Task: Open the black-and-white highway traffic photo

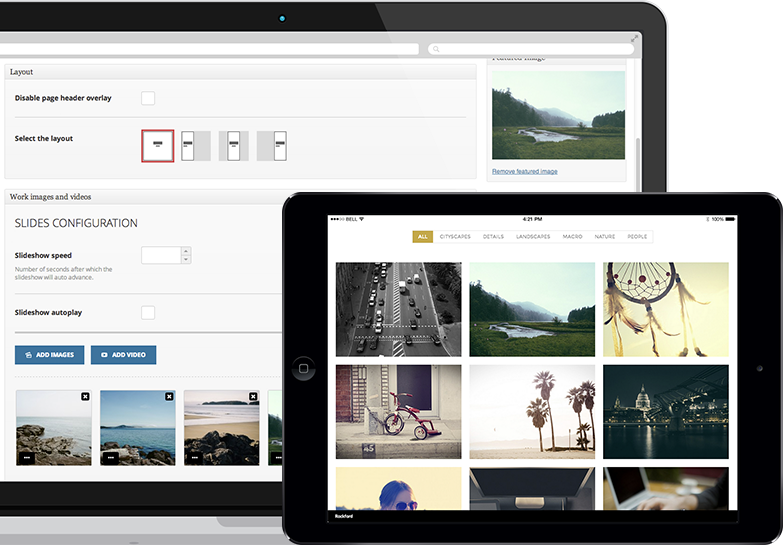Action: 398,309
